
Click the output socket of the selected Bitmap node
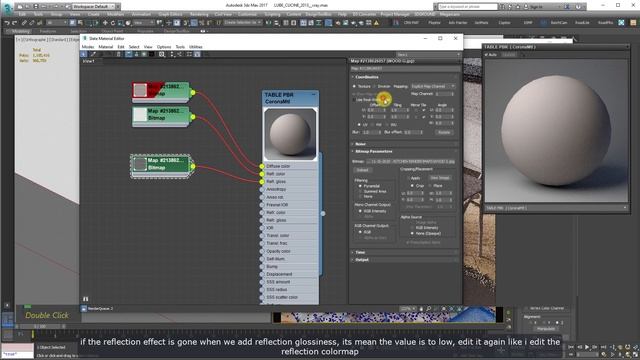click(x=193, y=166)
